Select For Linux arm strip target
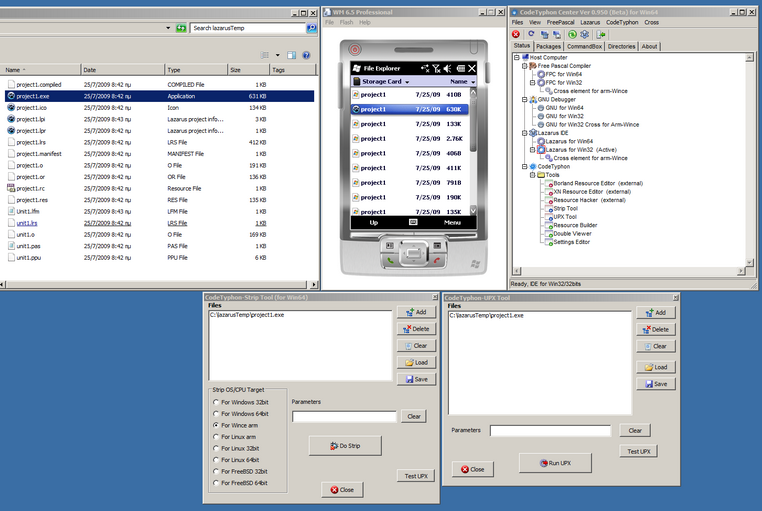The image size is (762, 511). coord(216,437)
